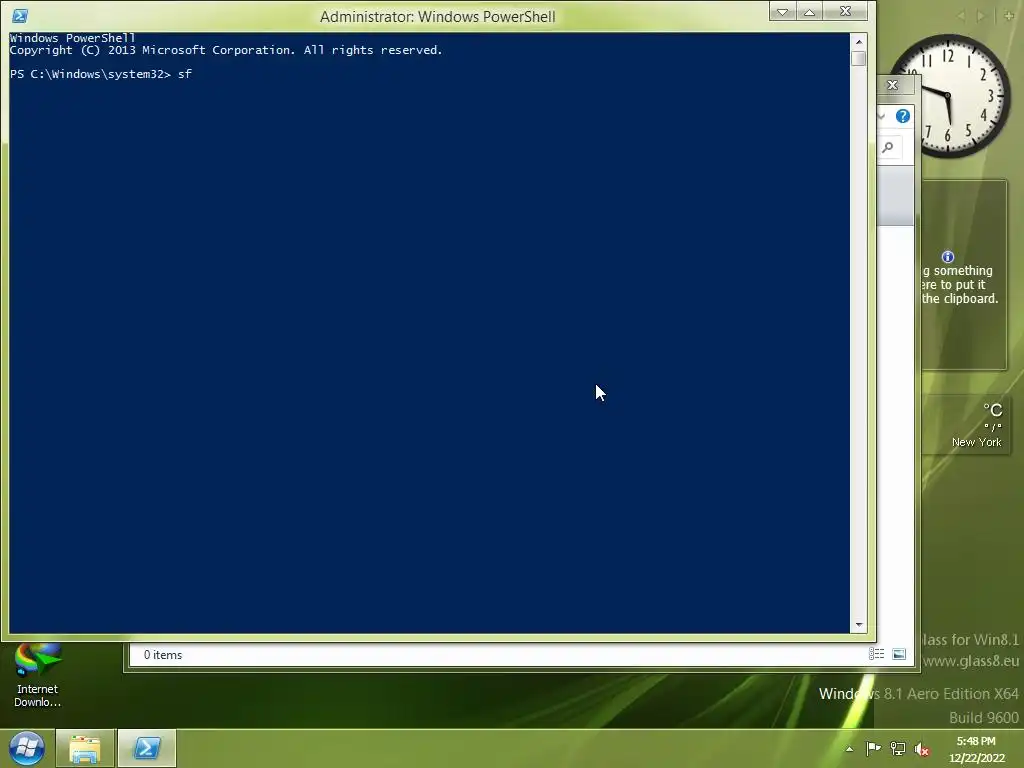Maximize the PowerShell window
1024x768 pixels.
tap(809, 12)
